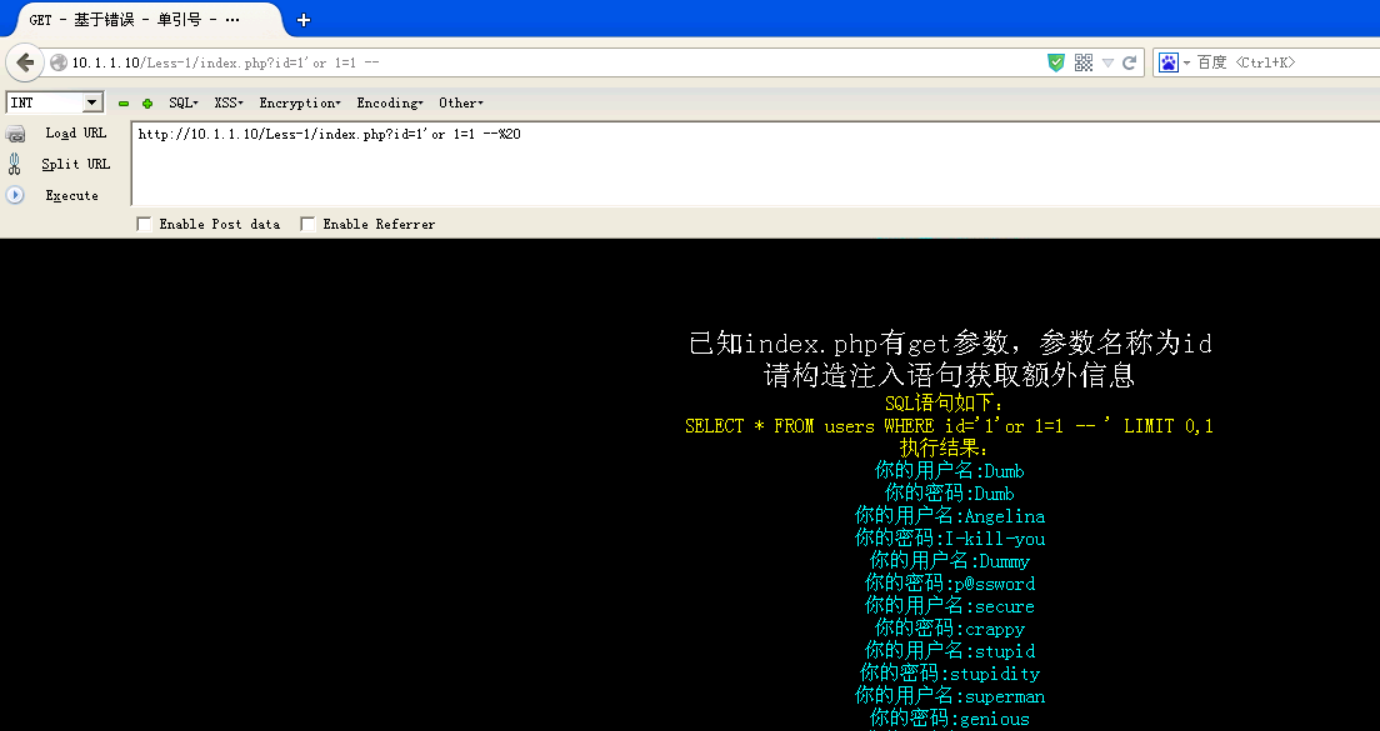This screenshot has width=1380, height=731.
Task: Click the Baidu paw search engine icon
Action: point(1168,63)
